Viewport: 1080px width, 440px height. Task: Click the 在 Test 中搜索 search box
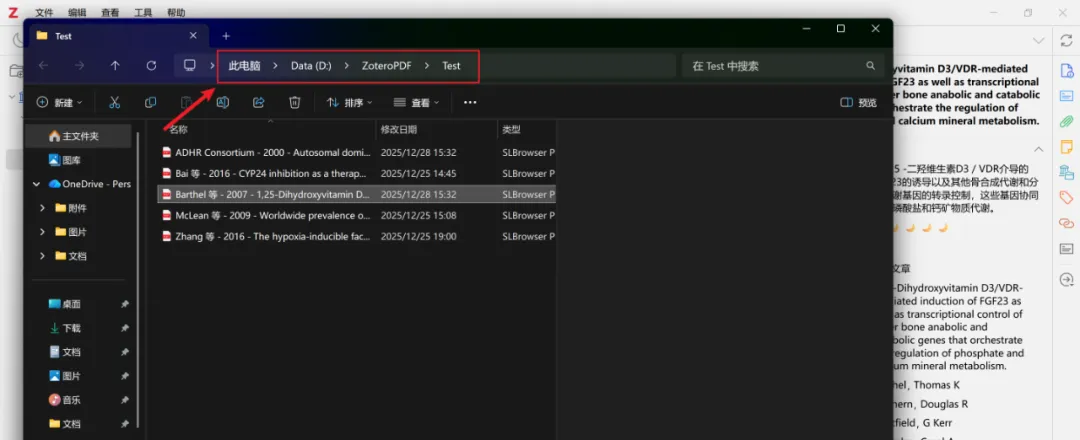[x=783, y=65]
